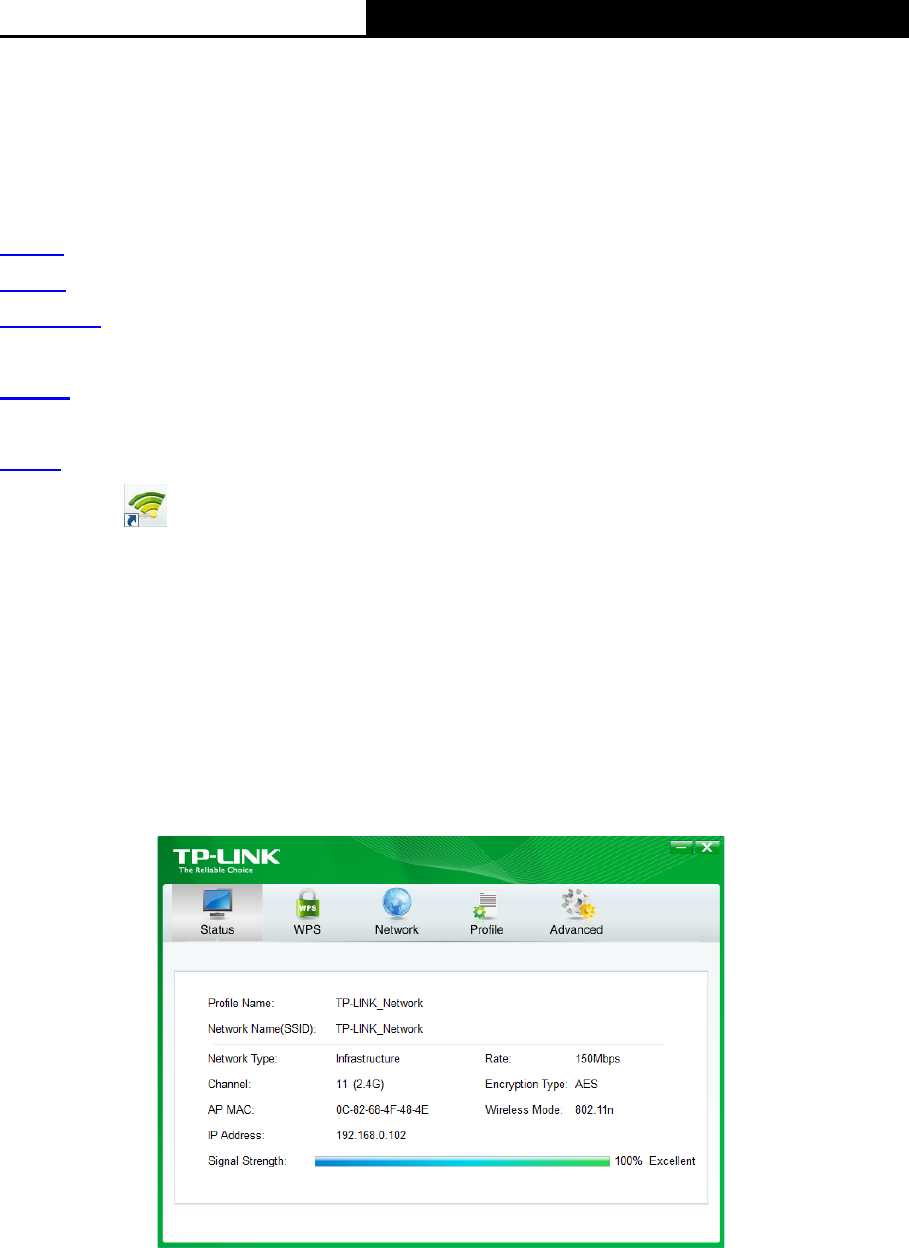Minimize the TP-LINK utility window

pyautogui.click(x=683, y=847)
